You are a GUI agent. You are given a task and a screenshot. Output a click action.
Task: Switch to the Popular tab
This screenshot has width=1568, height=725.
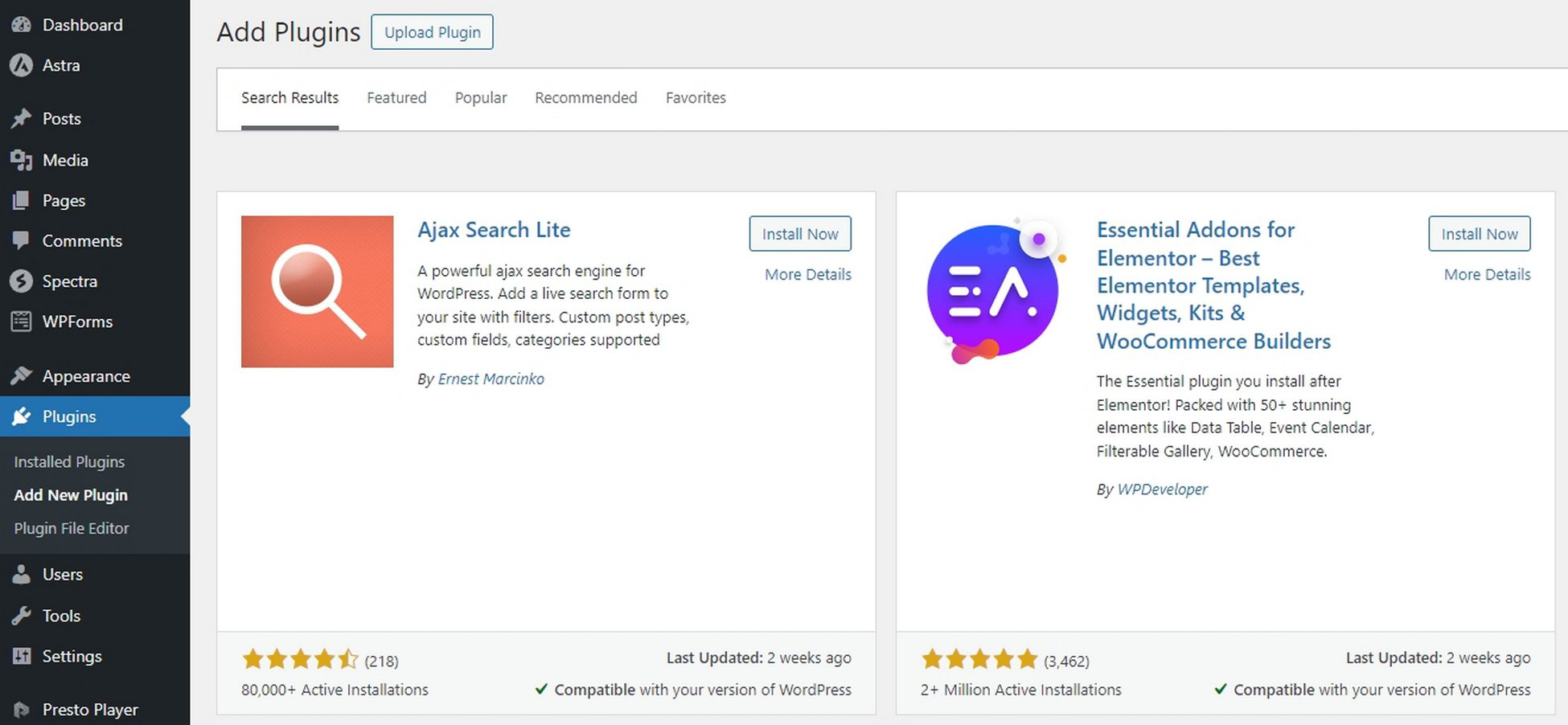pos(481,98)
